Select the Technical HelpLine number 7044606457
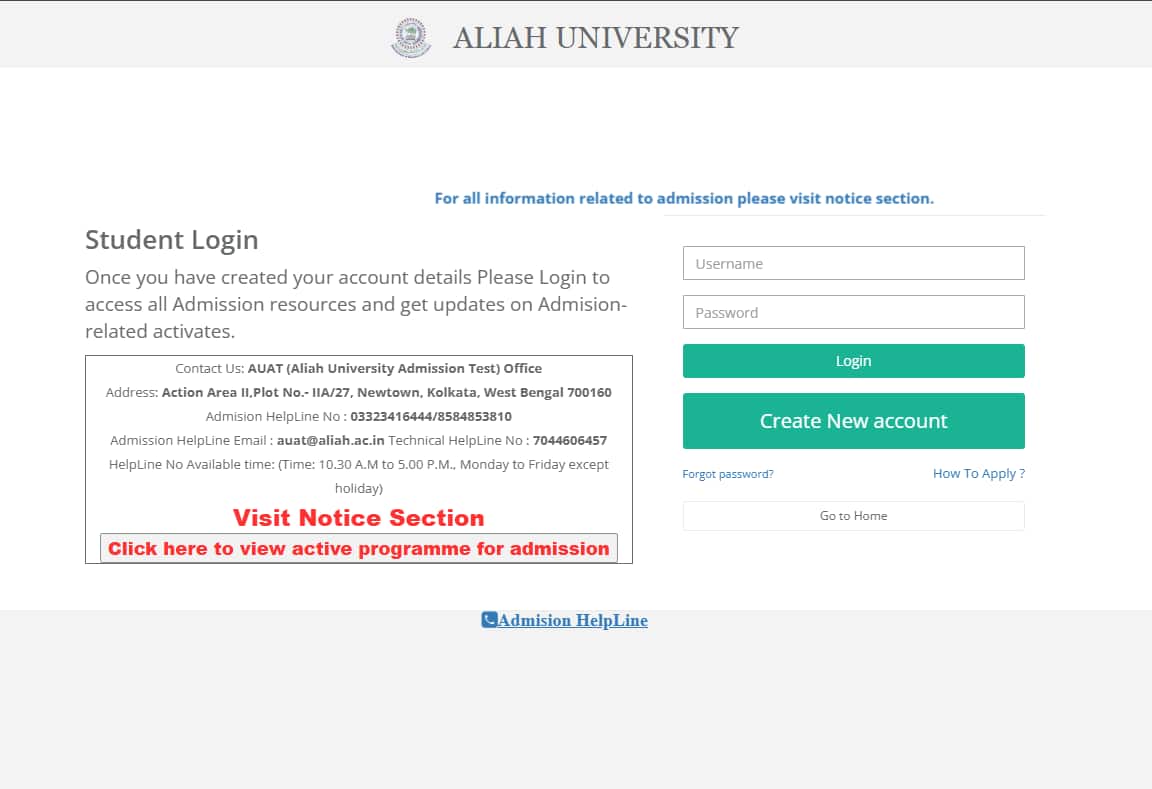 (x=570, y=440)
